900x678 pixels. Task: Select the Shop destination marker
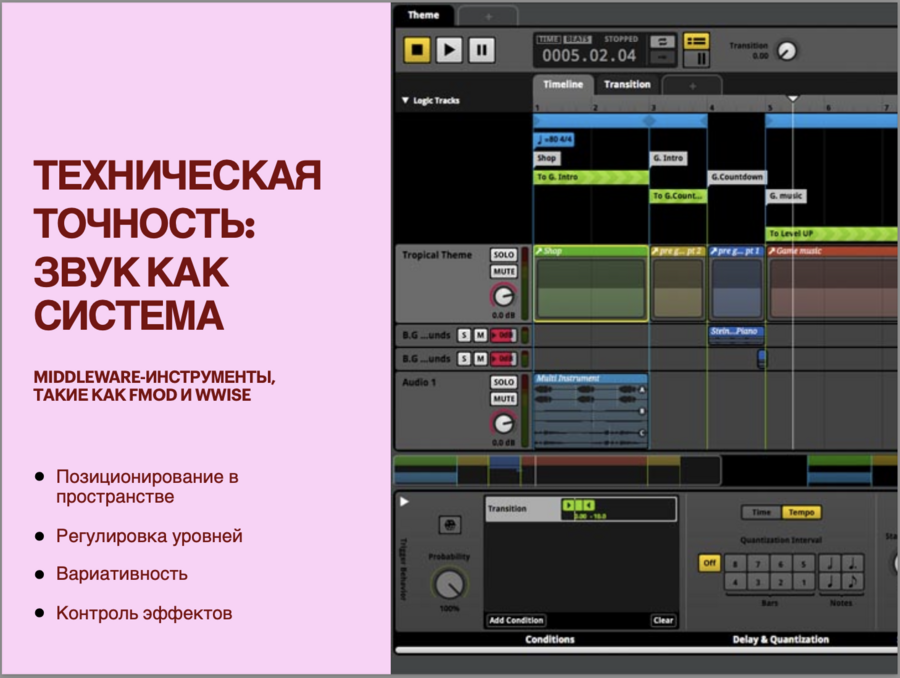pos(546,158)
